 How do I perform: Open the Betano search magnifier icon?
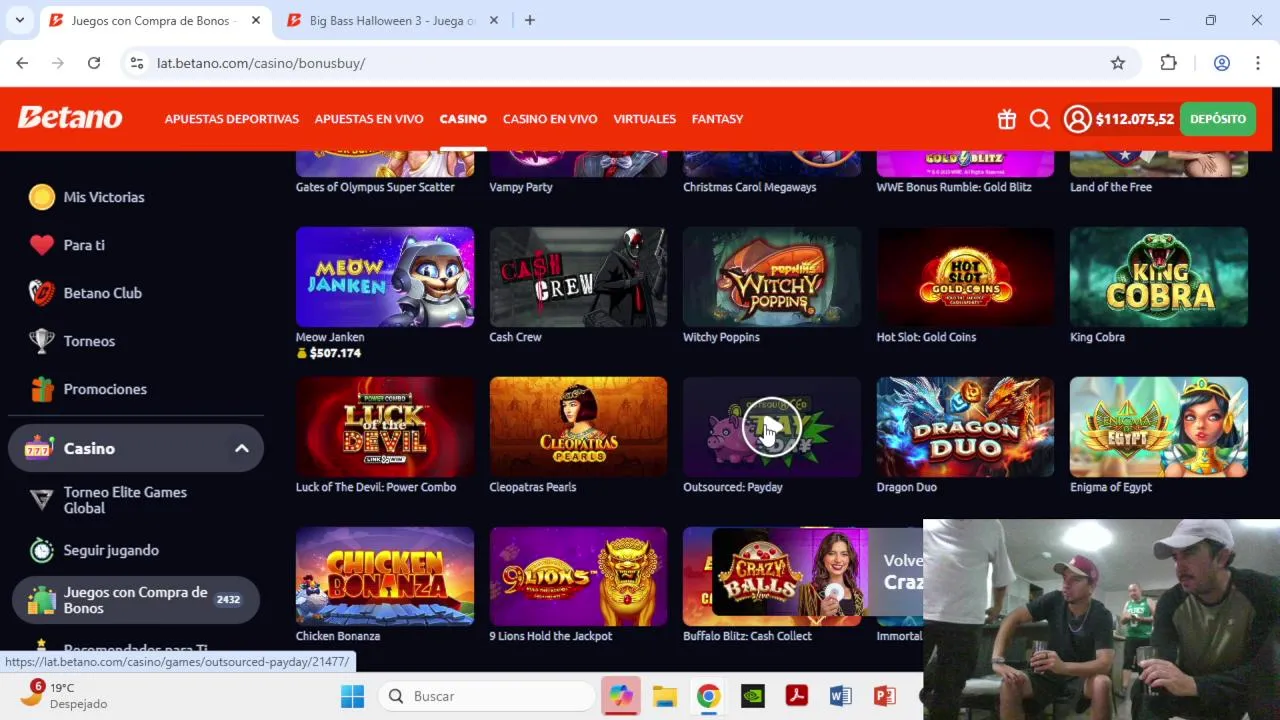click(x=1040, y=119)
